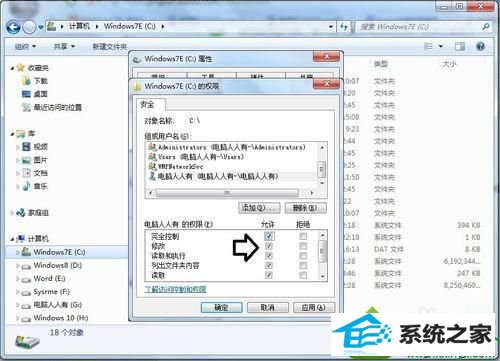Toggle allow checkbox for 读取和执行

point(269,256)
